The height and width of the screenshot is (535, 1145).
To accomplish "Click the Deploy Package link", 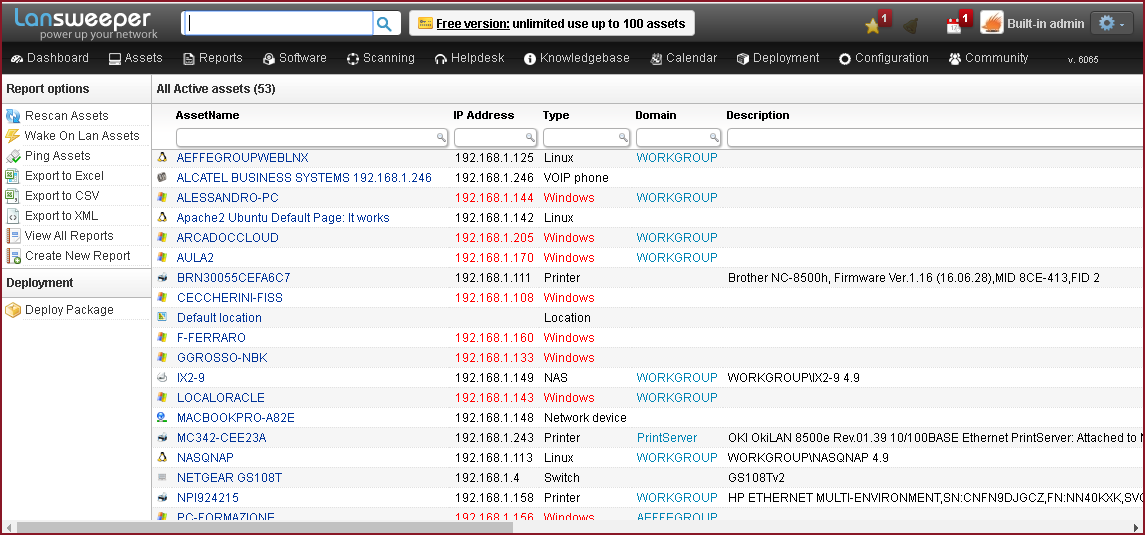I will pos(69,310).
